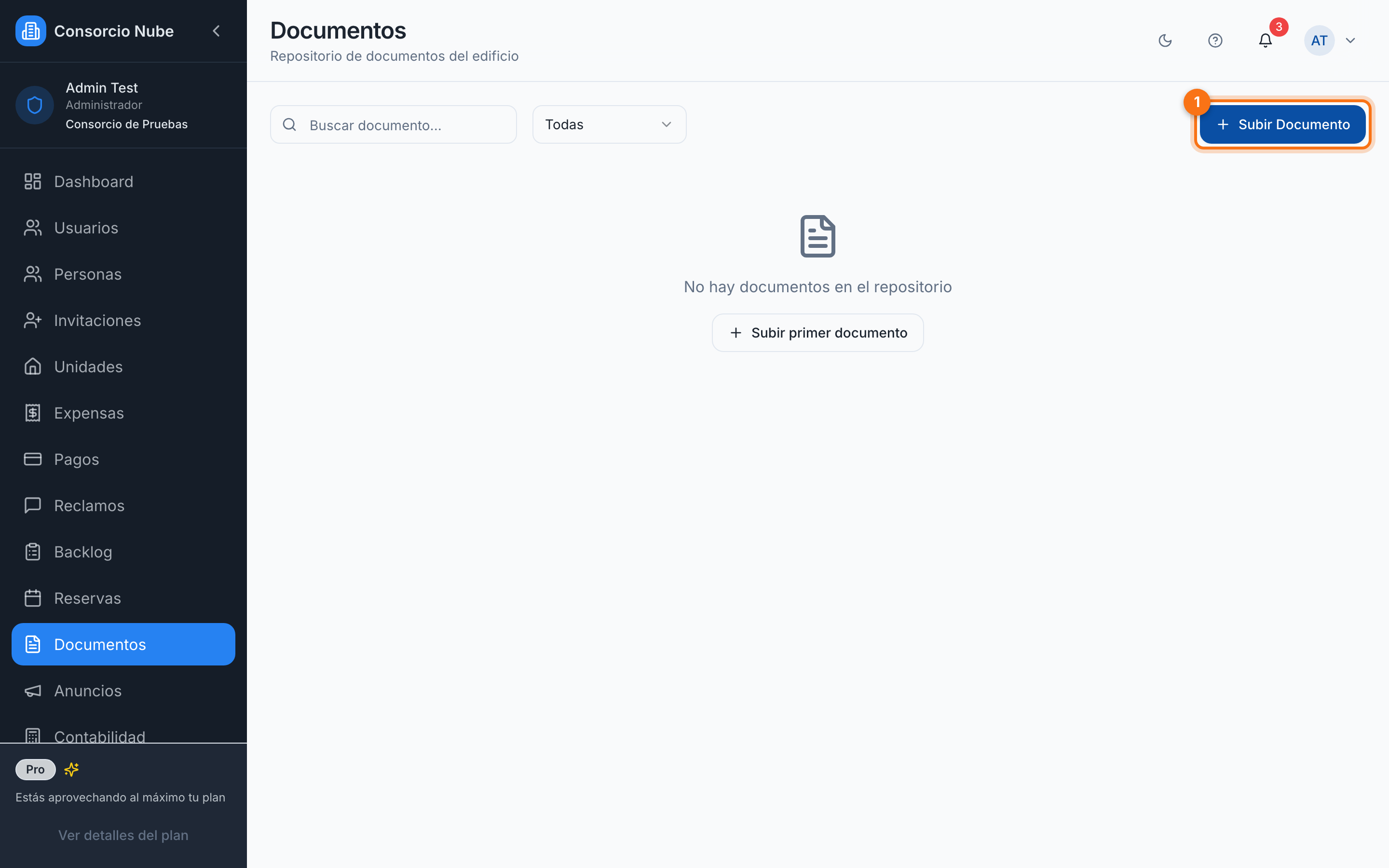
Task: Click the AT user avatar
Action: [x=1319, y=41]
